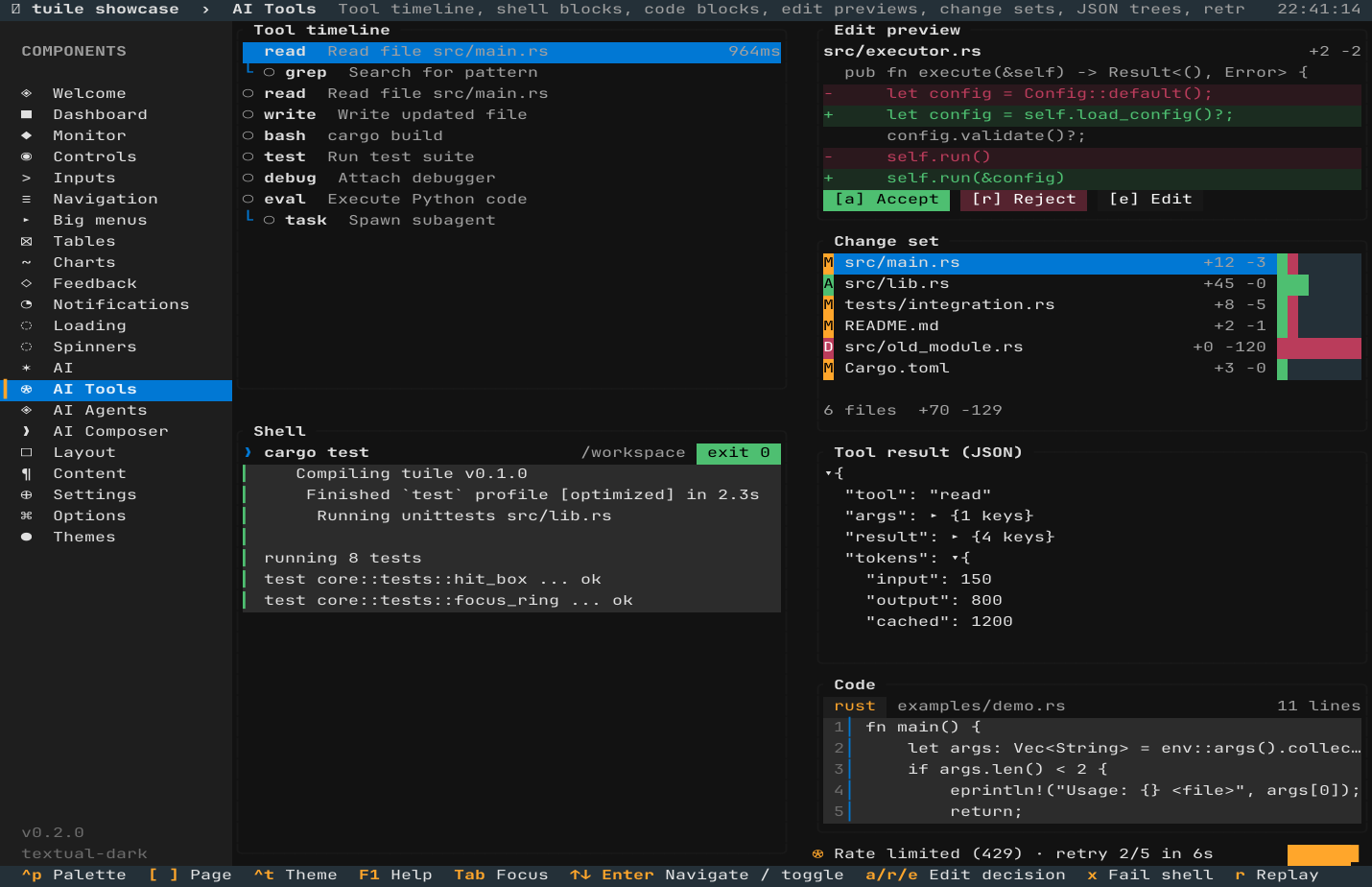Reject the edit preview change
The width and height of the screenshot is (1372, 887).
[1024, 199]
